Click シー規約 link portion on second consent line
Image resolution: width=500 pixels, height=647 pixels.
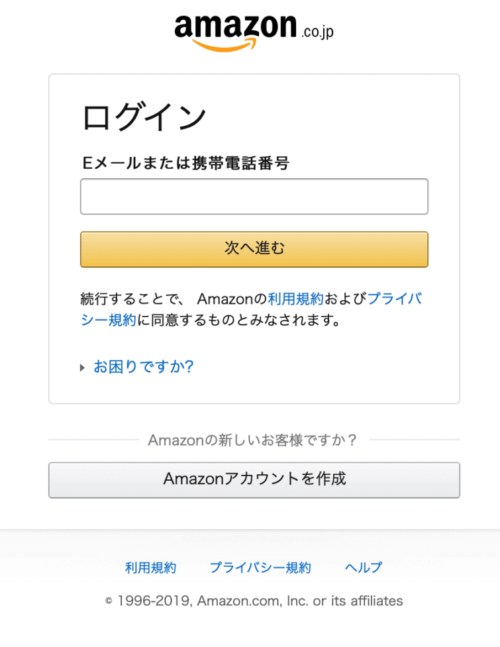(x=108, y=320)
